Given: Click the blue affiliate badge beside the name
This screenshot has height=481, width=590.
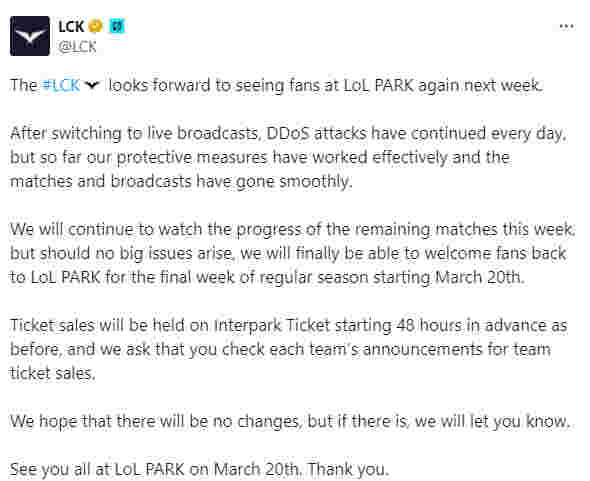Looking at the screenshot, I should point(117,26).
